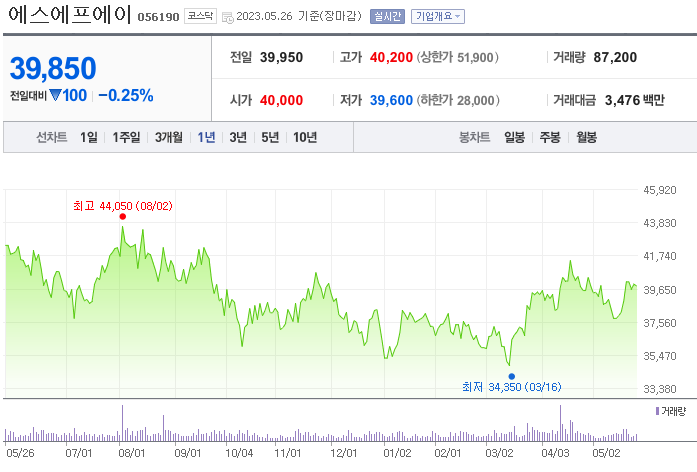Click the 실시간 button

[387, 16]
